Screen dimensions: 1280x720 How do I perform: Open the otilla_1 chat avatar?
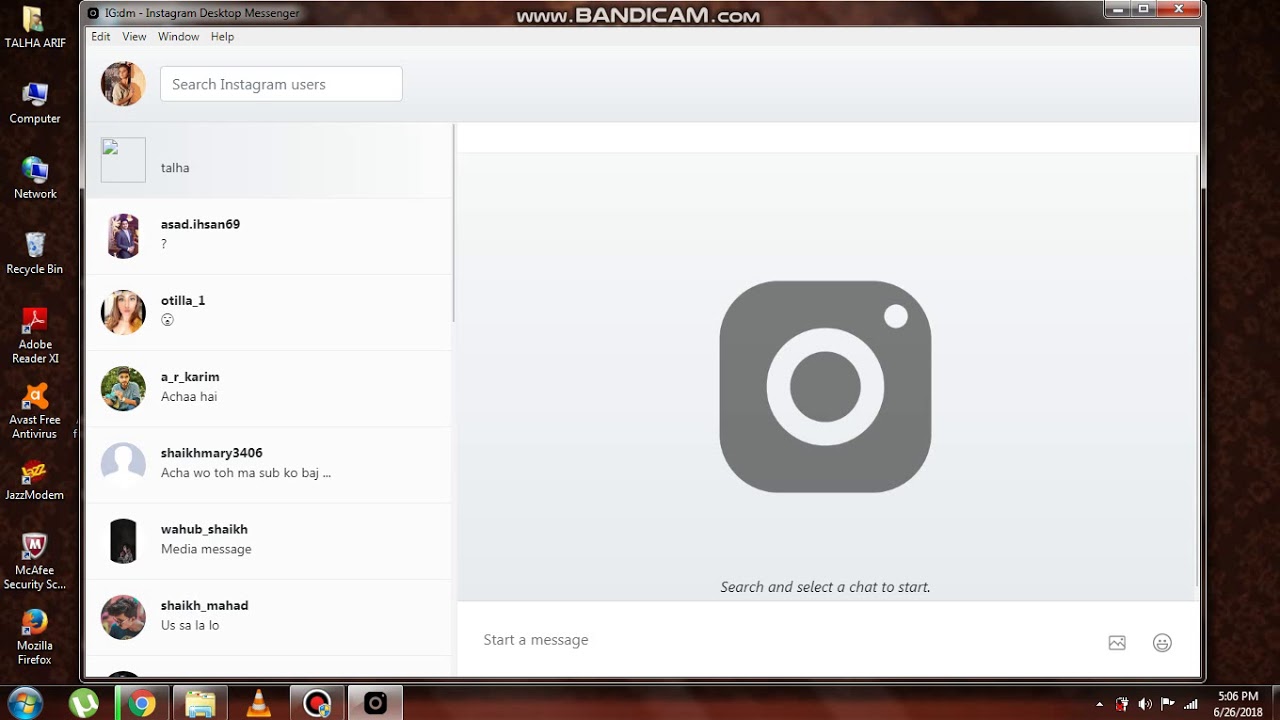123,312
